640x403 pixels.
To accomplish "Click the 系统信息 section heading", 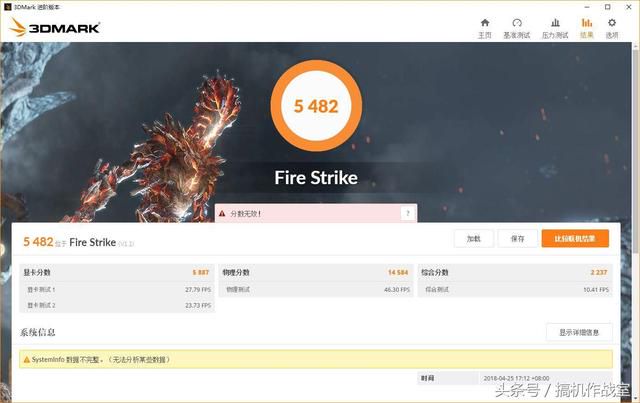I will pyautogui.click(x=38, y=332).
